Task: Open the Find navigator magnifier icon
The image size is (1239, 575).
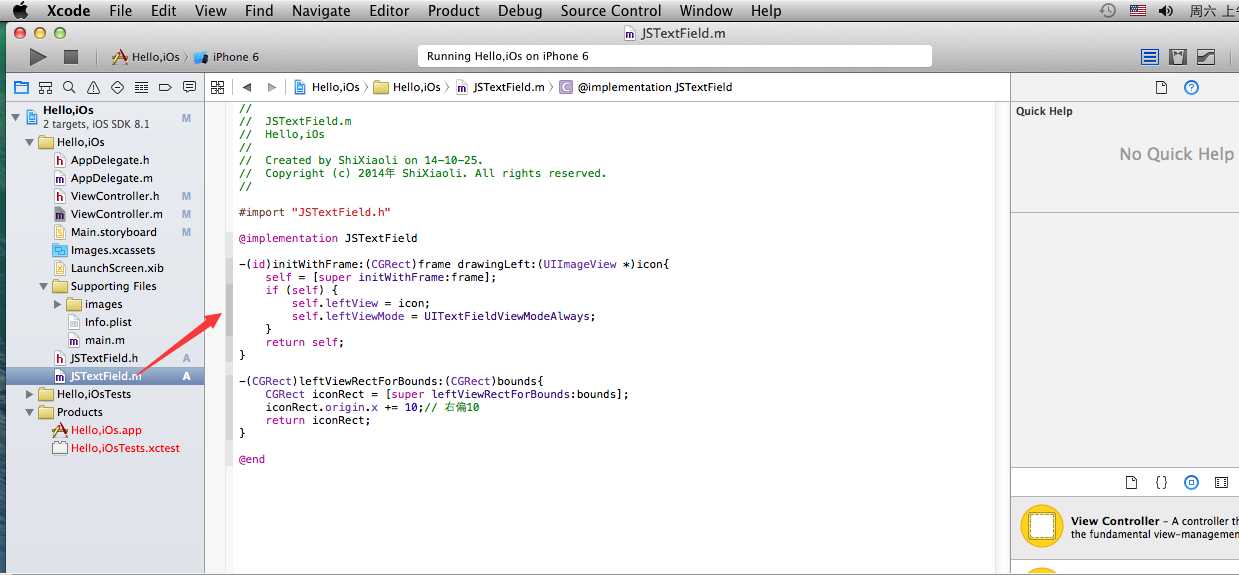Action: click(x=69, y=87)
